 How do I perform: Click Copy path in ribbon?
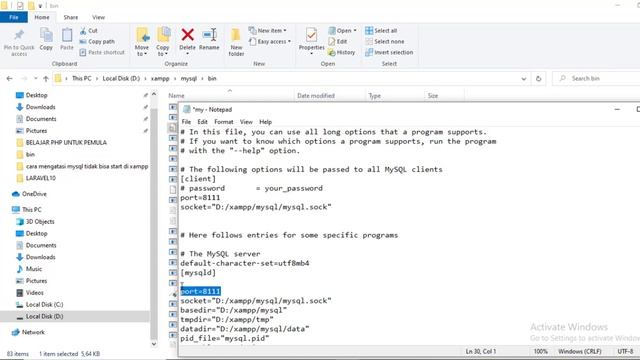coord(97,42)
